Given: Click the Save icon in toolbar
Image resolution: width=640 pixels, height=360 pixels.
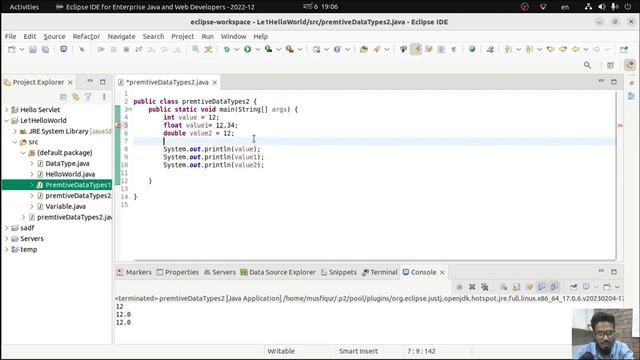Looking at the screenshot, I should point(33,49).
